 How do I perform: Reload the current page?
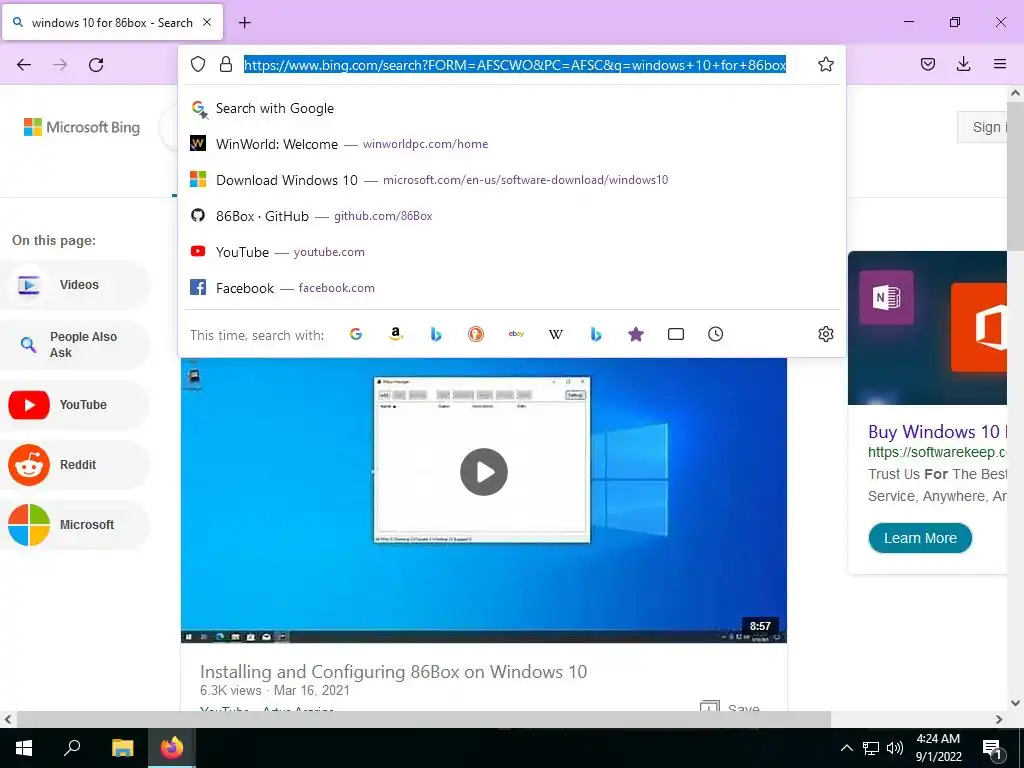click(x=96, y=65)
